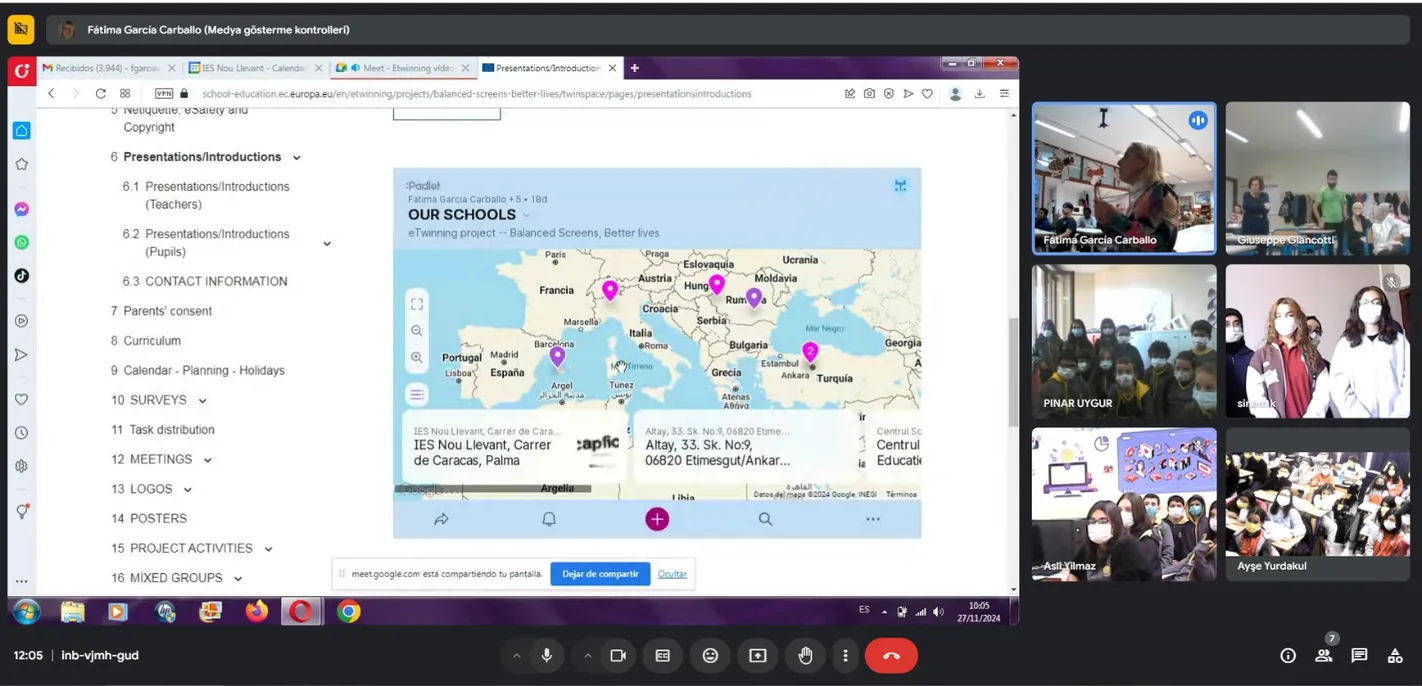Screen dimensions: 1422x686
Task: Switch to the IES Nou Llevant Calendar tab
Action: pyautogui.click(x=255, y=68)
